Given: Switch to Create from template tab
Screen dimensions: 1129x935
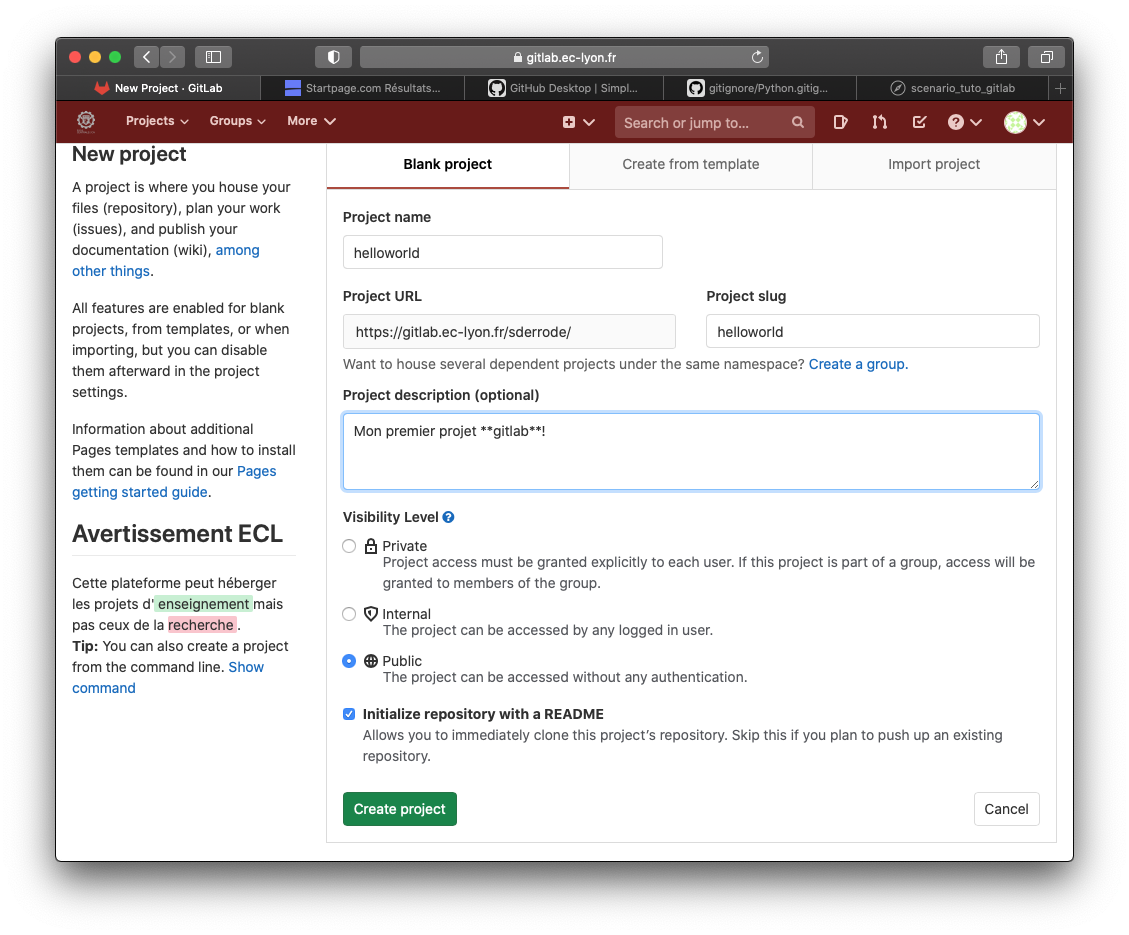Looking at the screenshot, I should coord(690,164).
